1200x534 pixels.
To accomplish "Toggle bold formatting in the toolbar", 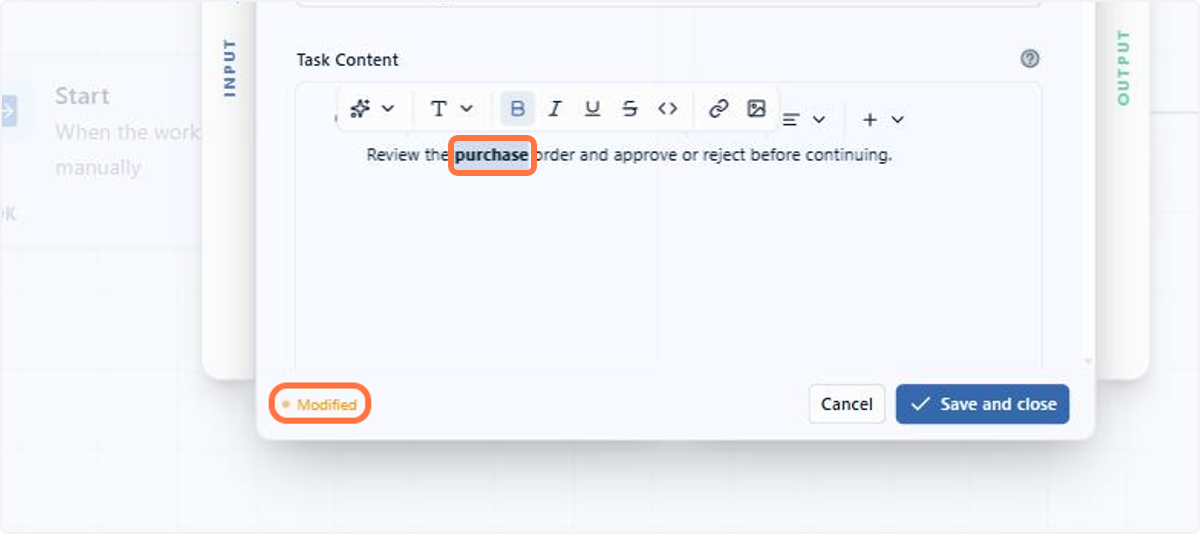I will tap(517, 108).
